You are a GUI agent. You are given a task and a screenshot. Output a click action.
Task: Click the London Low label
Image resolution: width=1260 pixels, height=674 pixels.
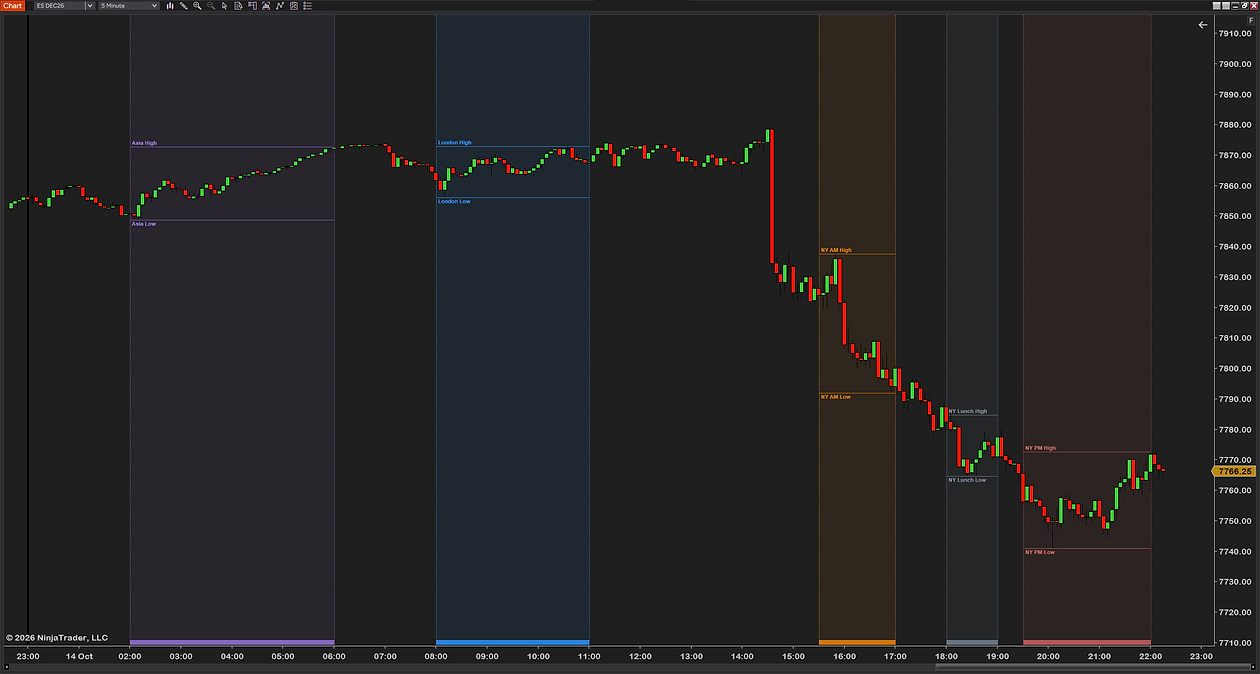[454, 201]
